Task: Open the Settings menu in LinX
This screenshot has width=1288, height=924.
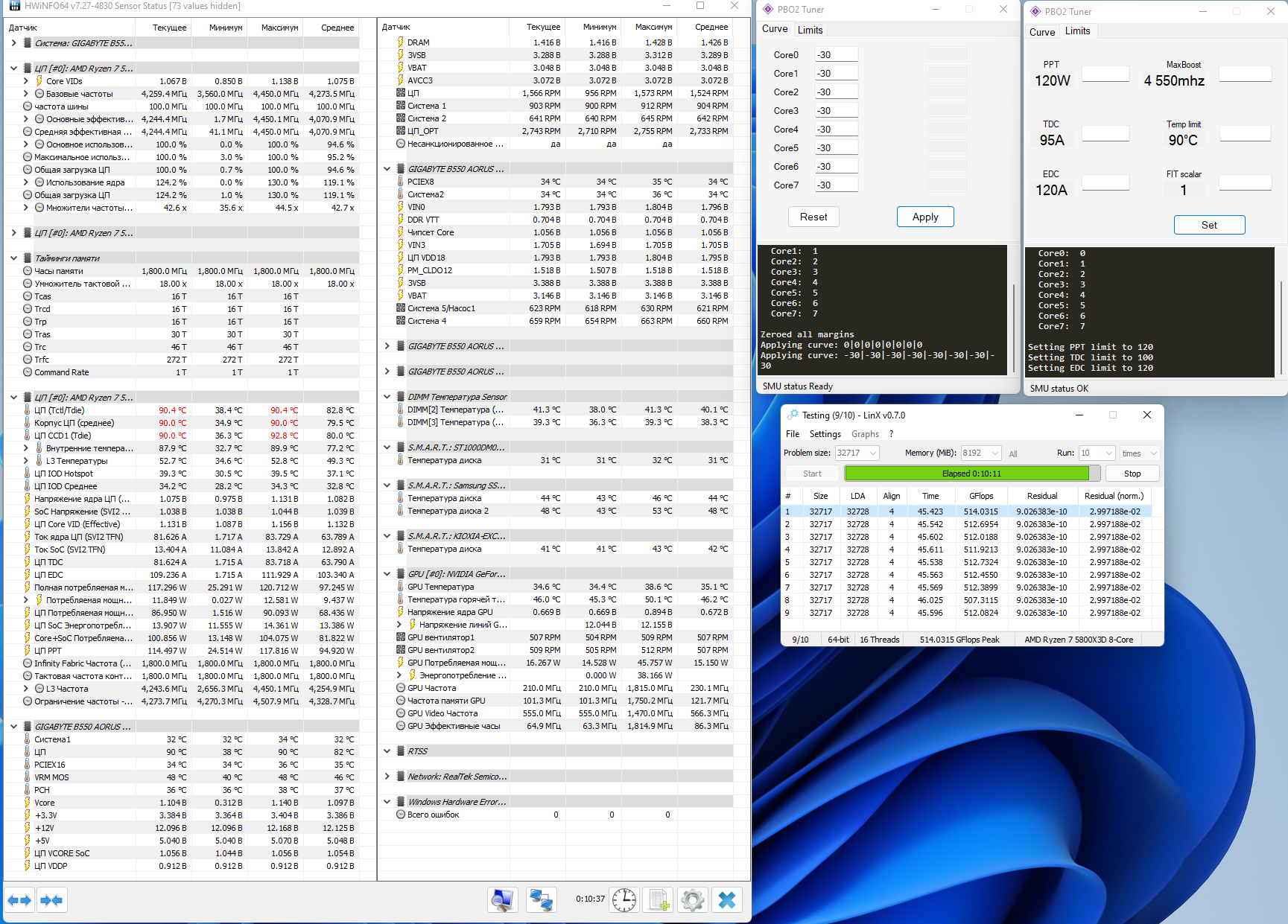Action: point(825,434)
